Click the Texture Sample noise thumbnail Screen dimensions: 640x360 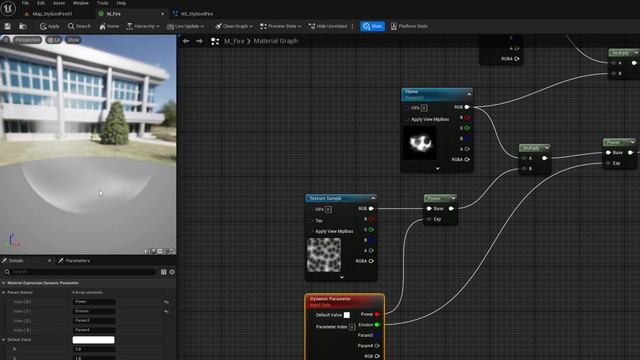[x=324, y=255]
